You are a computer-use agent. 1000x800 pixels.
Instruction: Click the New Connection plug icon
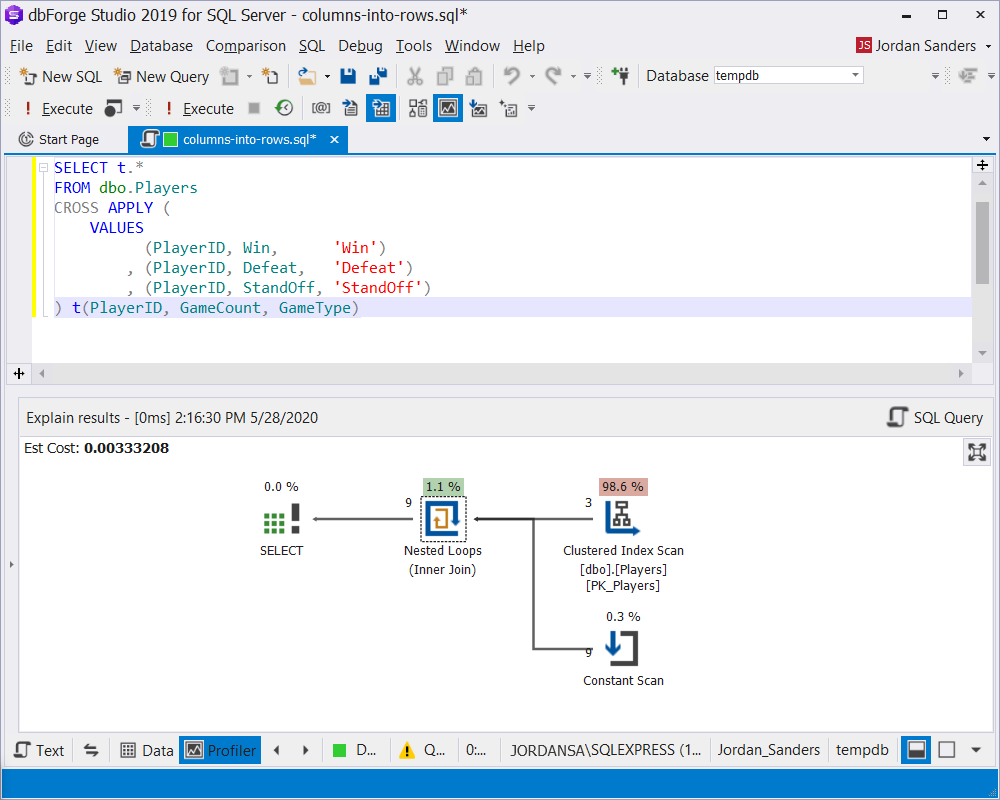pos(620,76)
